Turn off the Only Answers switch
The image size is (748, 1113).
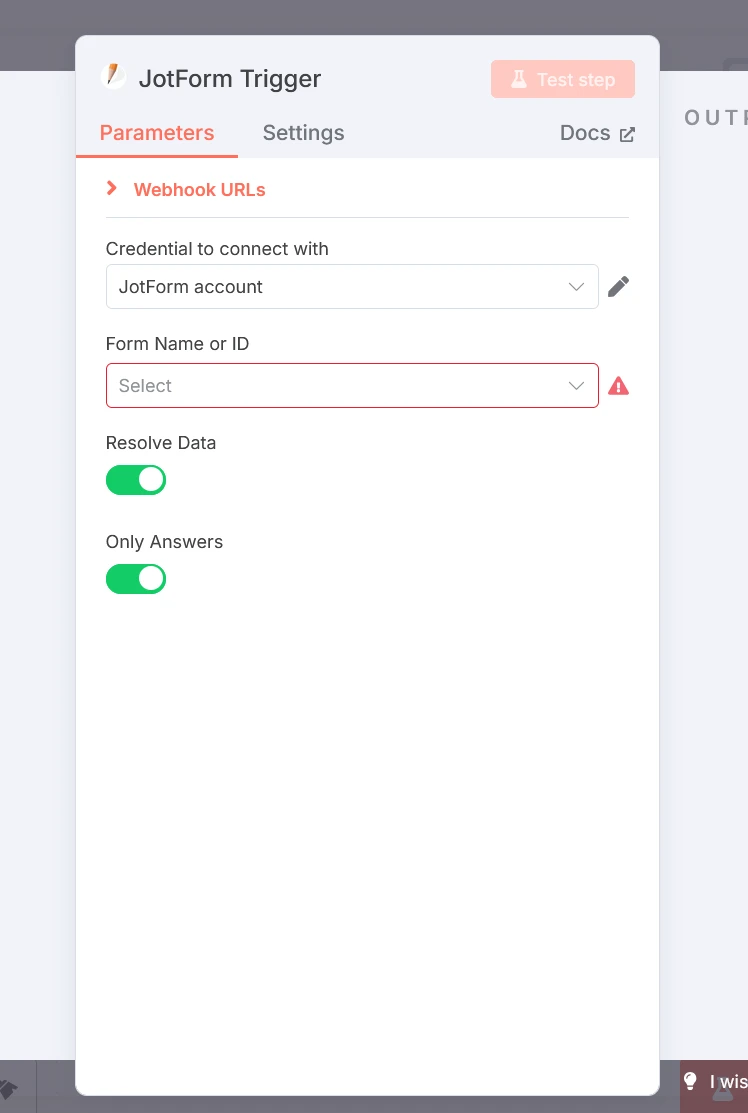(x=136, y=578)
